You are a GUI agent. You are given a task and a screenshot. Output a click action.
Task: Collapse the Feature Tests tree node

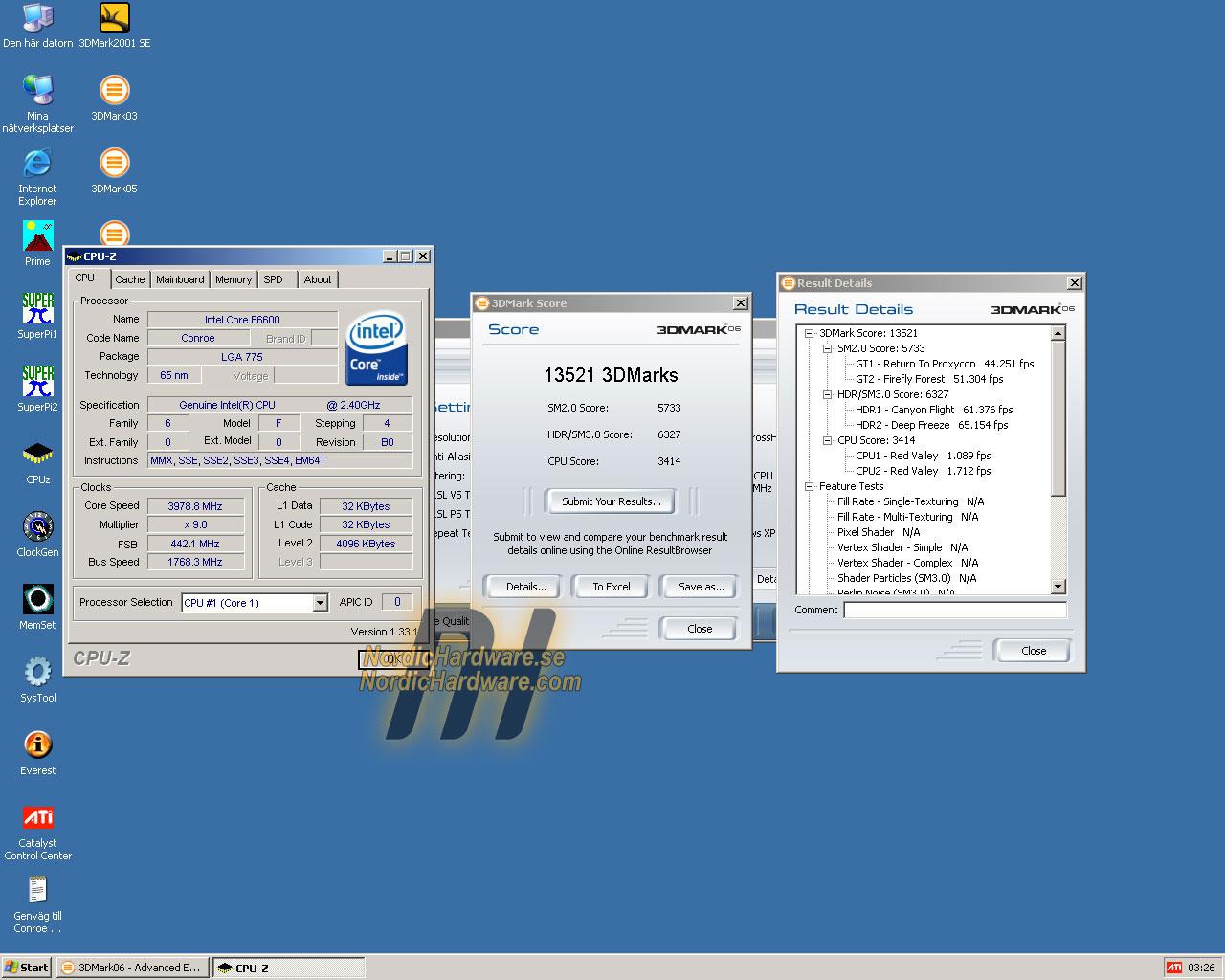[x=810, y=486]
